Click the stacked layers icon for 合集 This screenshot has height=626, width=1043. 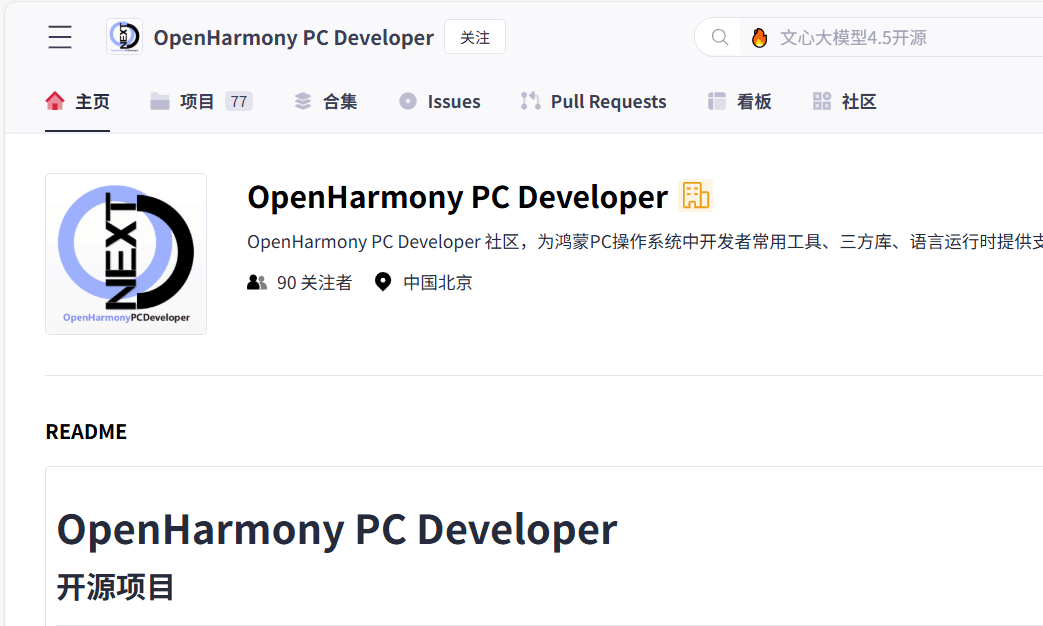click(x=303, y=101)
